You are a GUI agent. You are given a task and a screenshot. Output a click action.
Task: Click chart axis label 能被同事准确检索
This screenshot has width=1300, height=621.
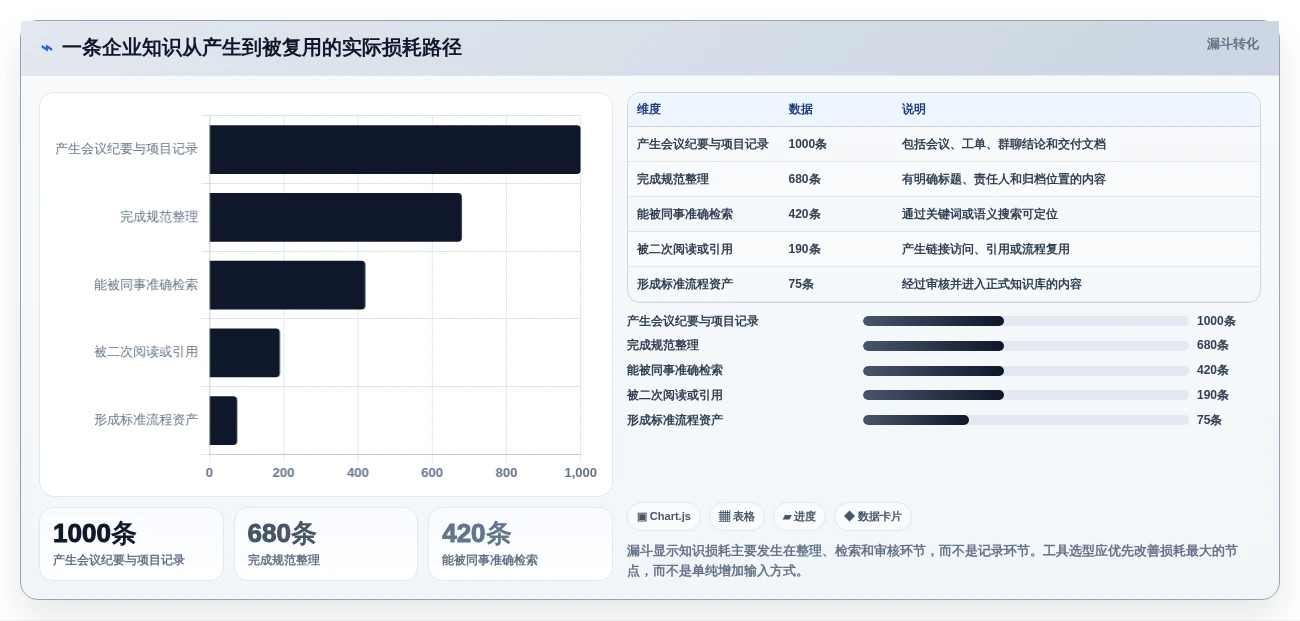tap(146, 285)
